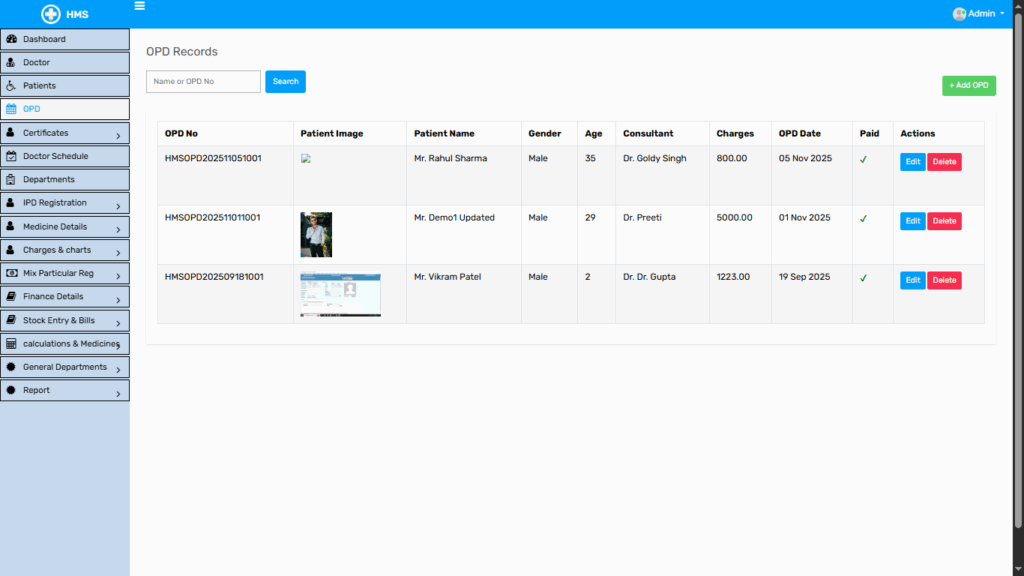Click the OPD calendar icon in sidebar

(12, 109)
